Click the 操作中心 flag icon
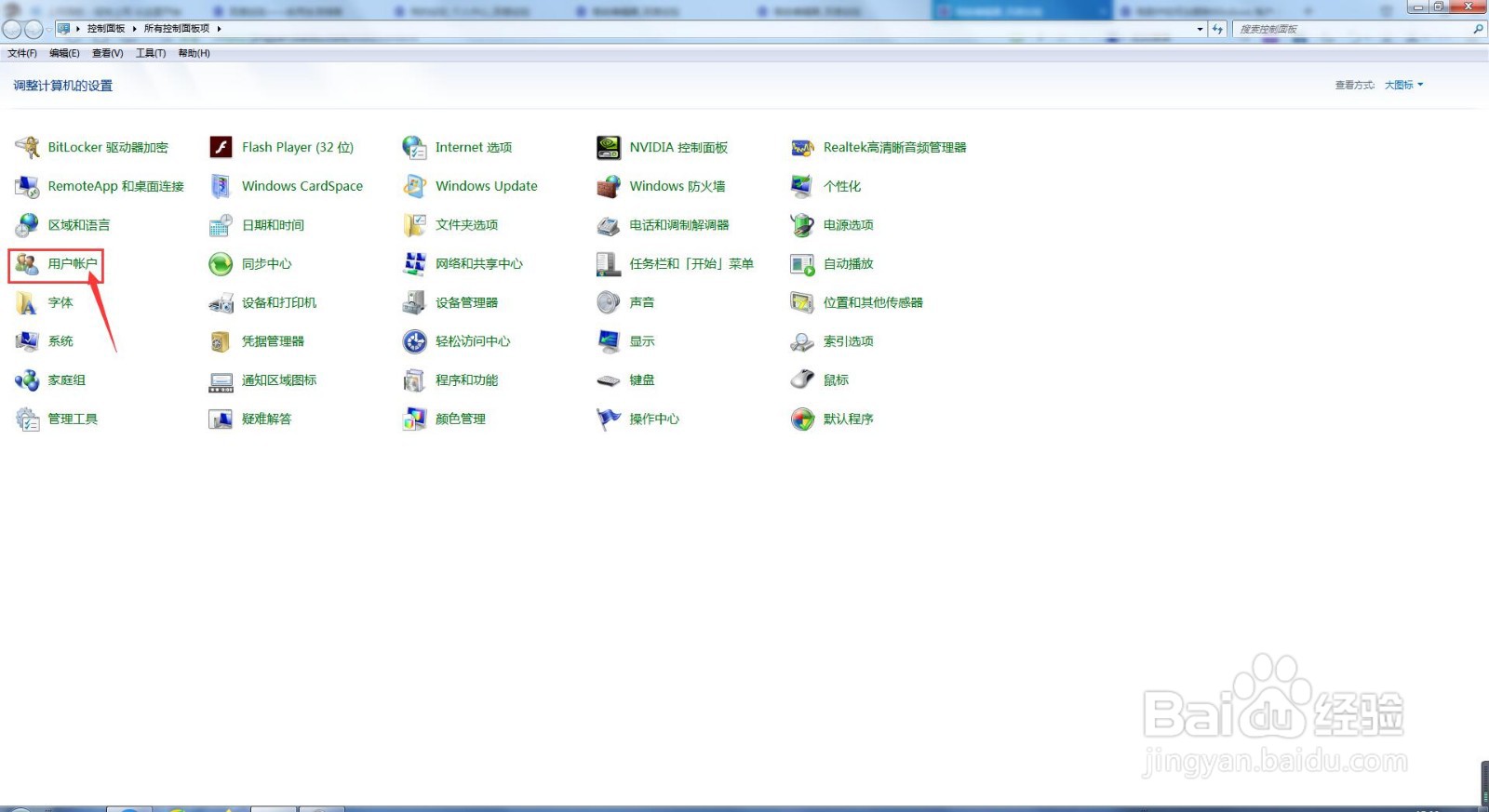1489x812 pixels. [x=609, y=419]
